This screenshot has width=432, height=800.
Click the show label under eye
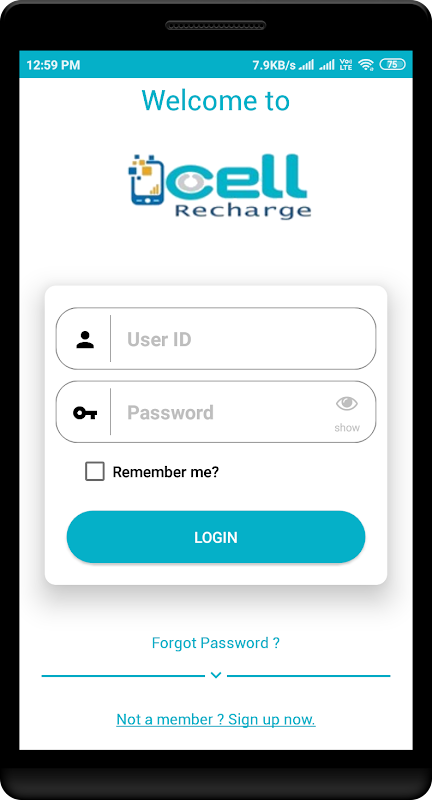click(347, 428)
